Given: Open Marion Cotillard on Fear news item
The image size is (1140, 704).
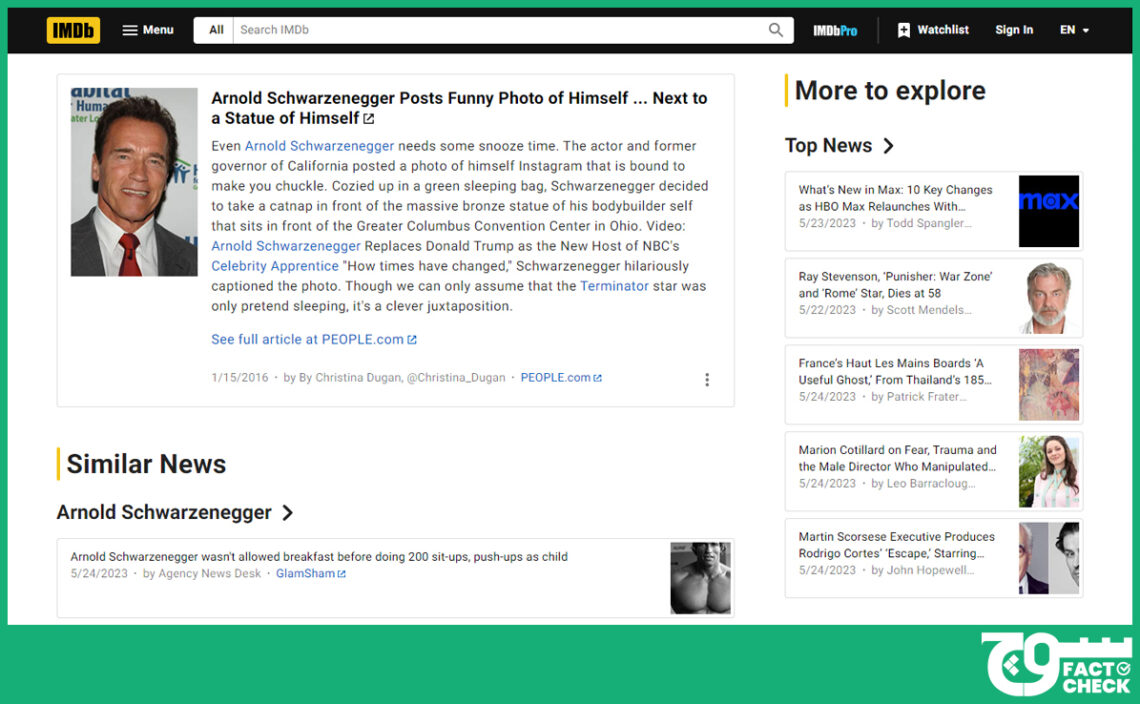Looking at the screenshot, I should pyautogui.click(x=897, y=458).
